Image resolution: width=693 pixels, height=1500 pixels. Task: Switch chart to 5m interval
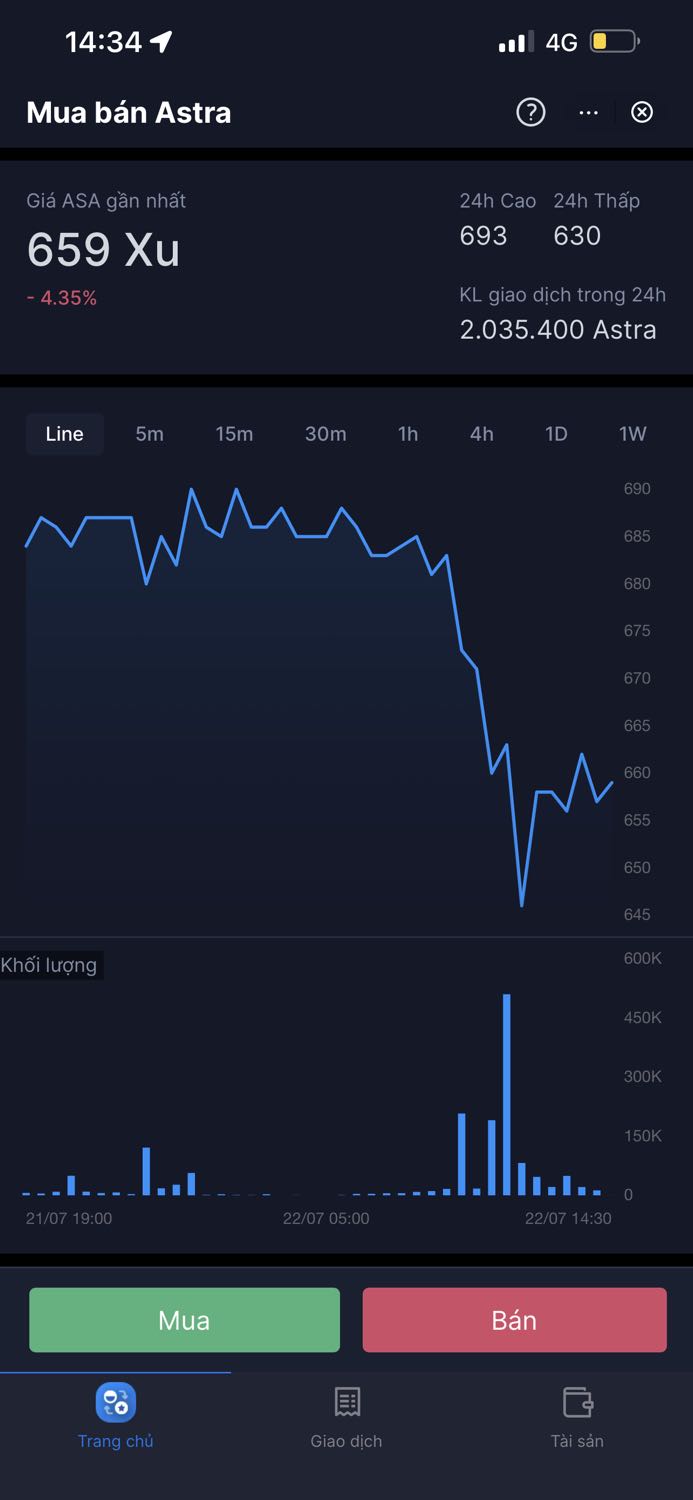149,434
